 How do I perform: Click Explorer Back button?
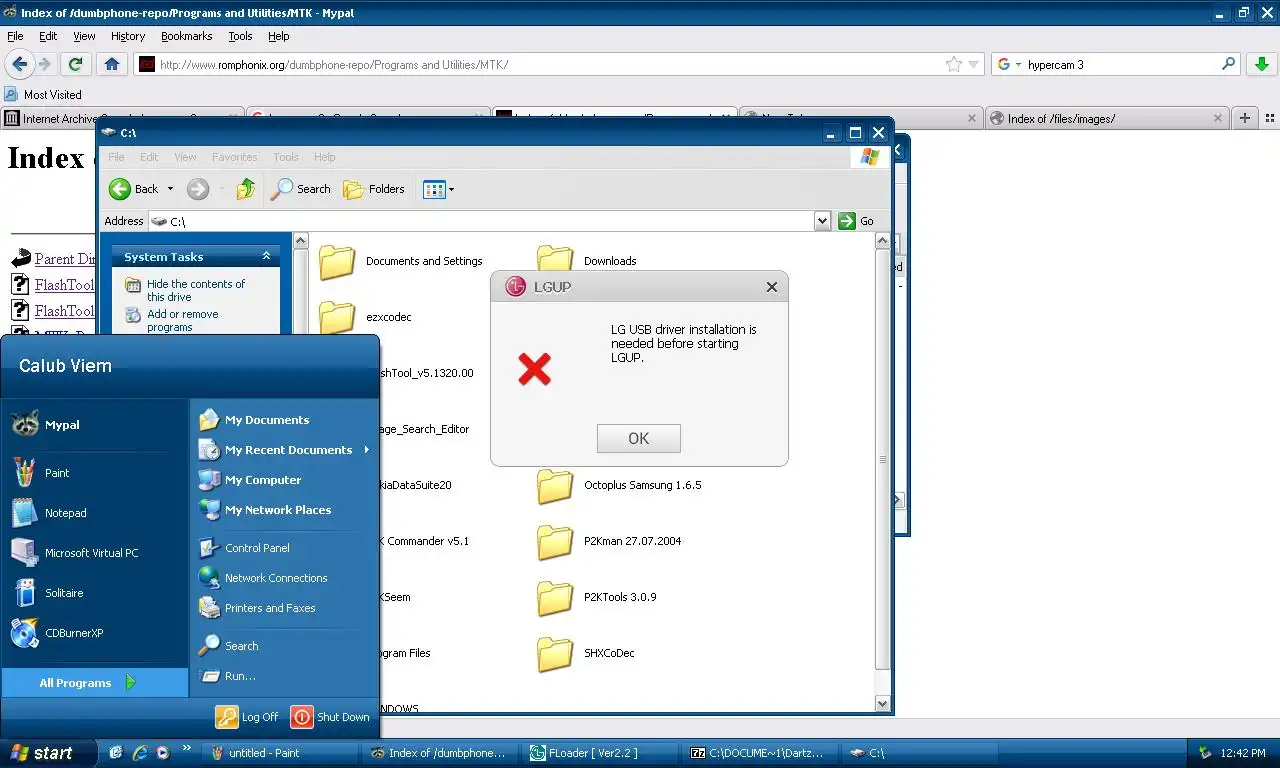[134, 189]
